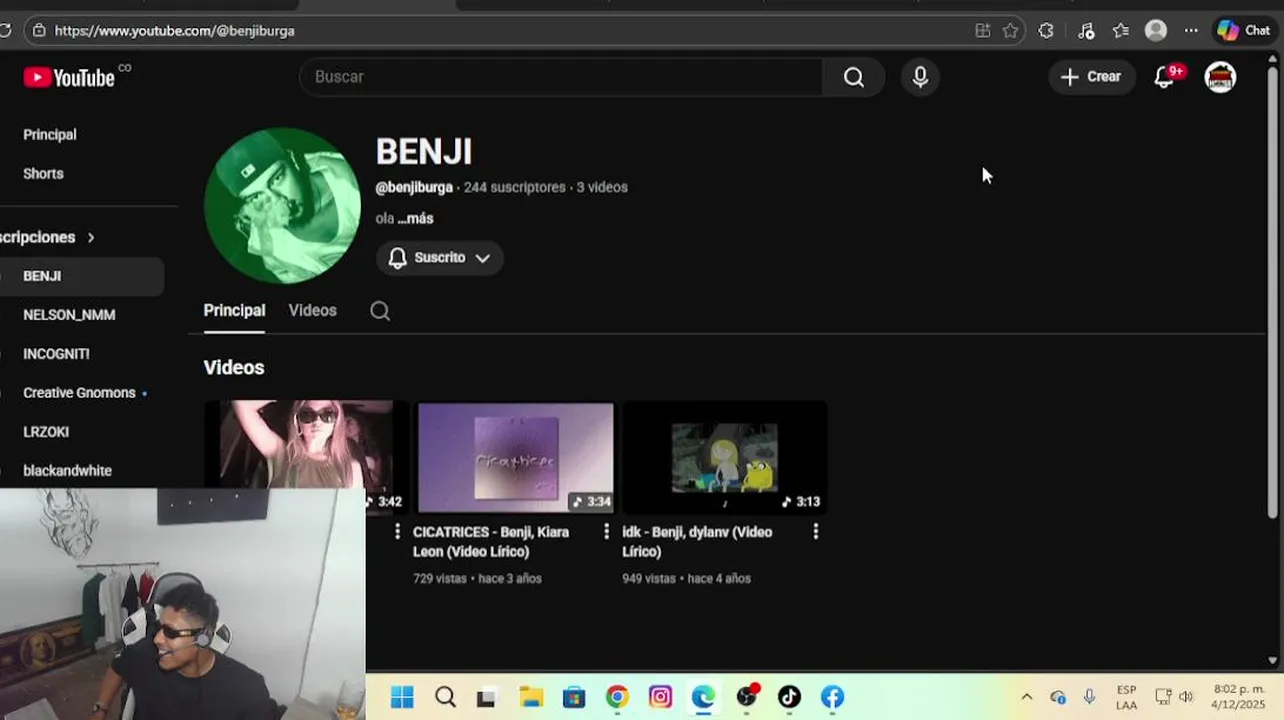
Task: Select BENJI subscription in sidebar
Action: coord(82,276)
